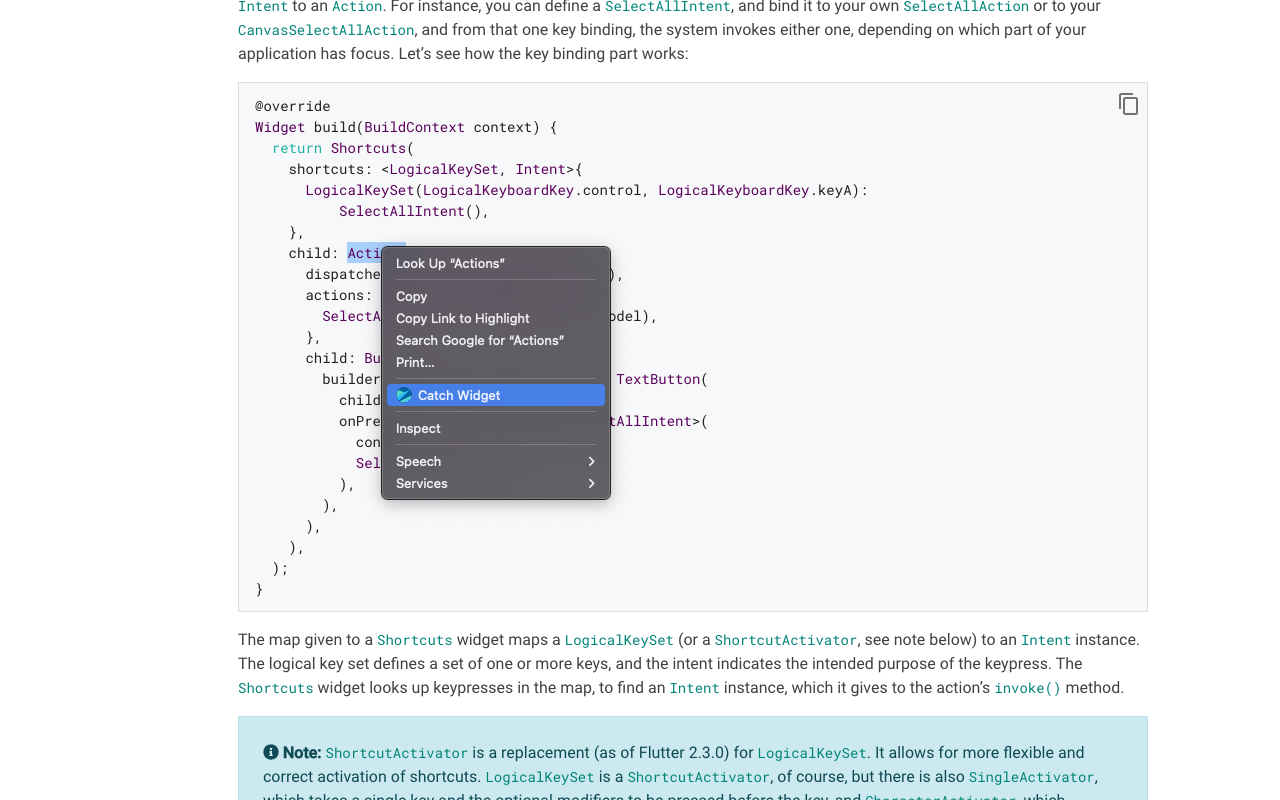Viewport: 1280px width, 800px height.
Task: Open the invoke() method link
Action: pos(1027,688)
